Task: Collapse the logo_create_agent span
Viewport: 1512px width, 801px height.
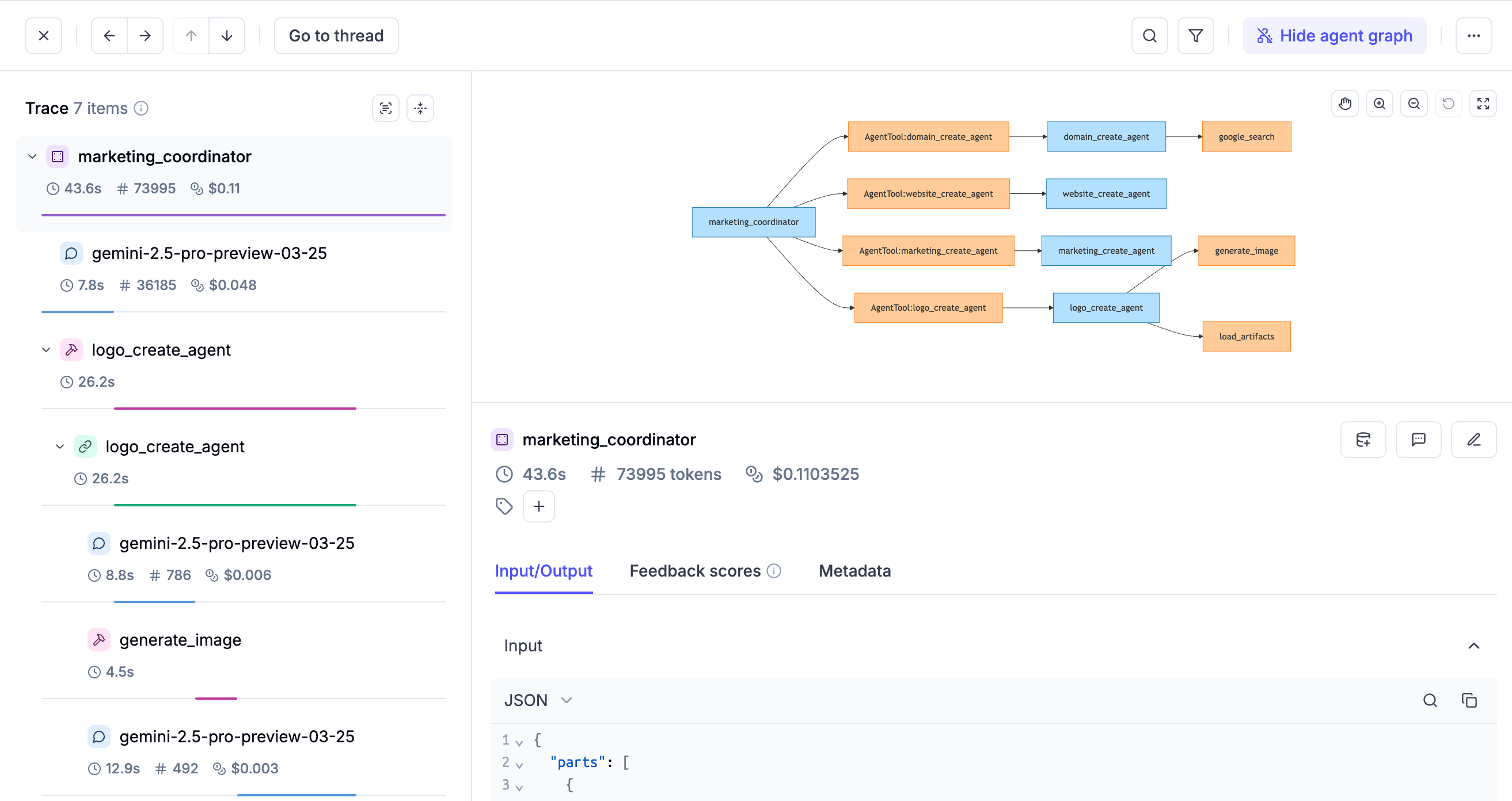Action: [x=46, y=350]
